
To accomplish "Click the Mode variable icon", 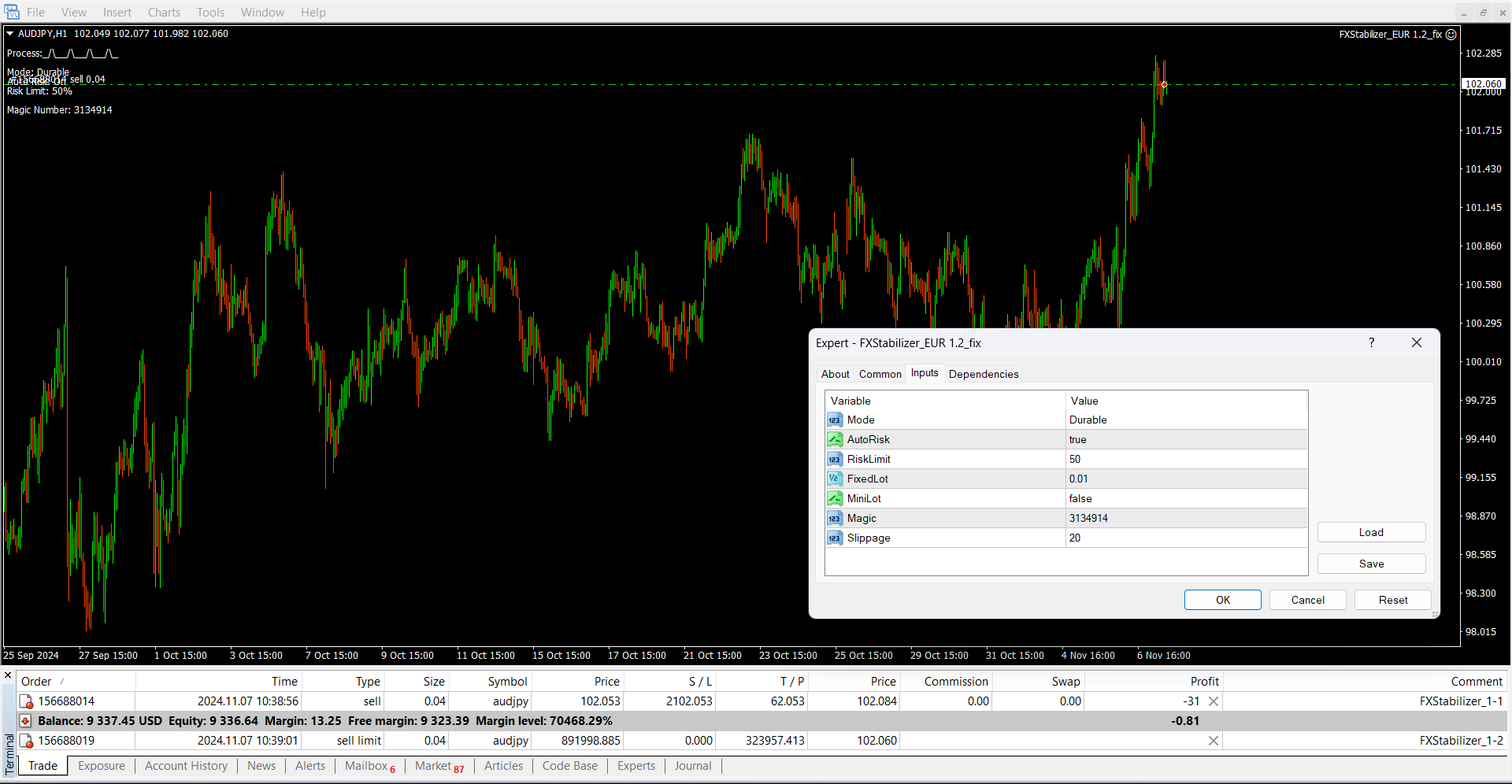I will click(835, 420).
